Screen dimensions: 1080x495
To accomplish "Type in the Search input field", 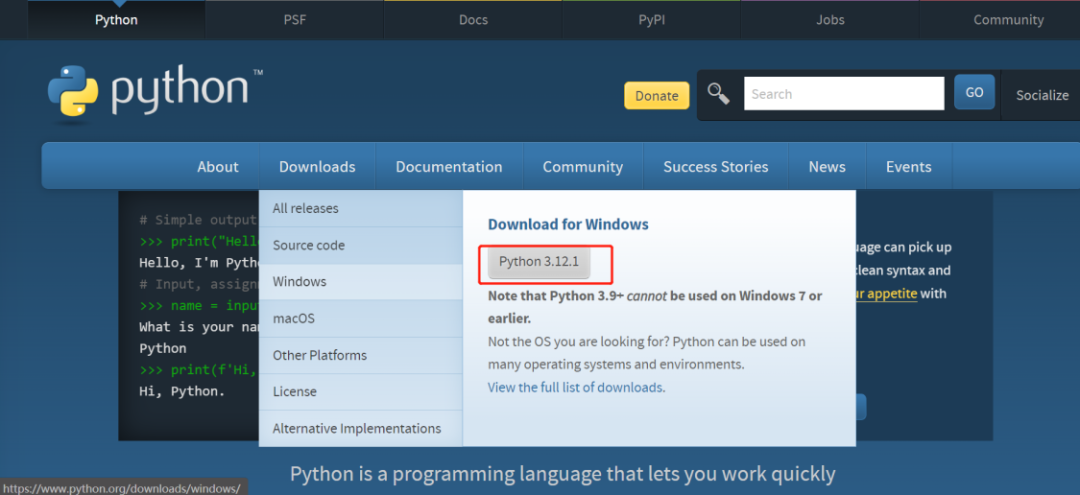I will [x=843, y=94].
